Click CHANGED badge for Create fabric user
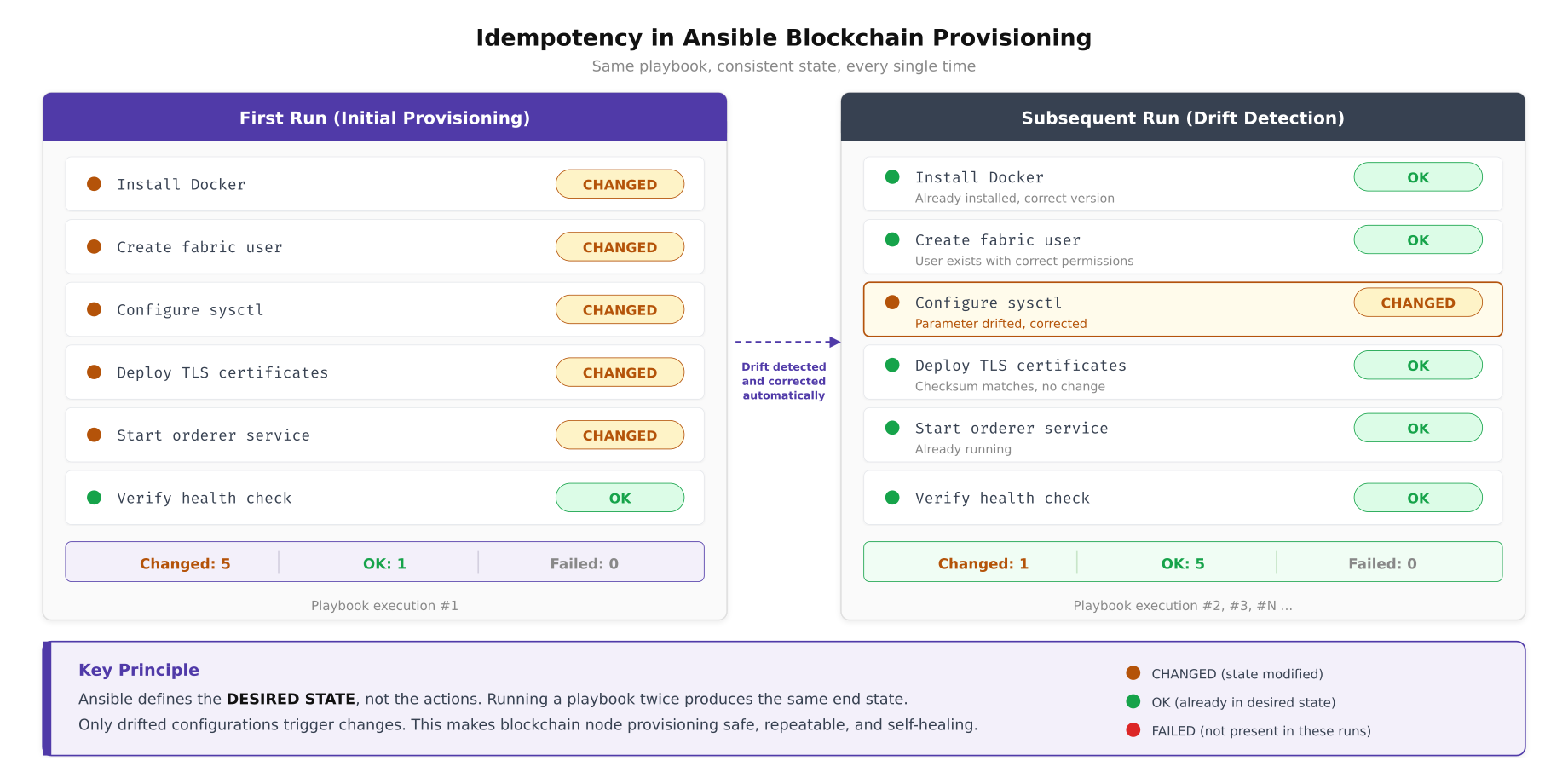Screen dimensions: 1568x784 (620, 247)
